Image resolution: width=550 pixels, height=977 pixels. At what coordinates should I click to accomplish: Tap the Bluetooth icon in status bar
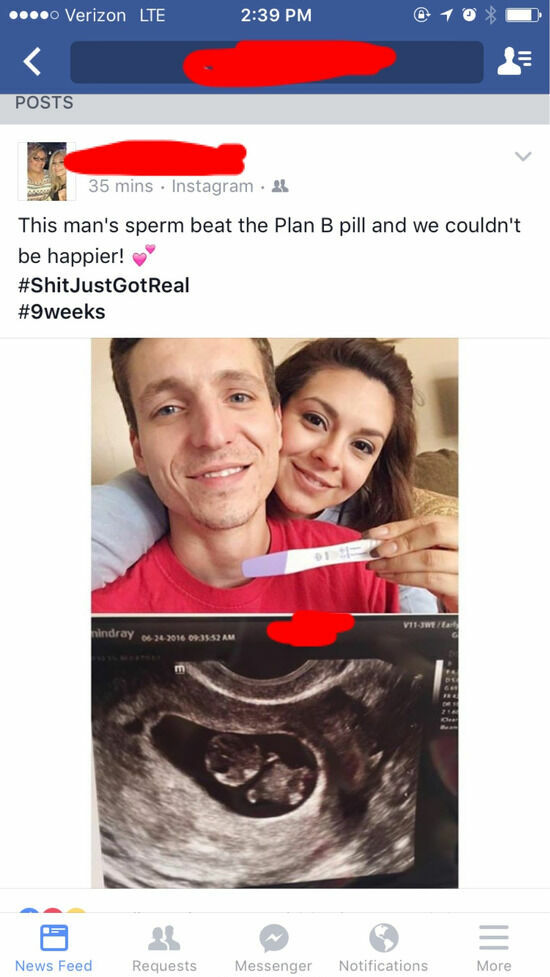491,15
